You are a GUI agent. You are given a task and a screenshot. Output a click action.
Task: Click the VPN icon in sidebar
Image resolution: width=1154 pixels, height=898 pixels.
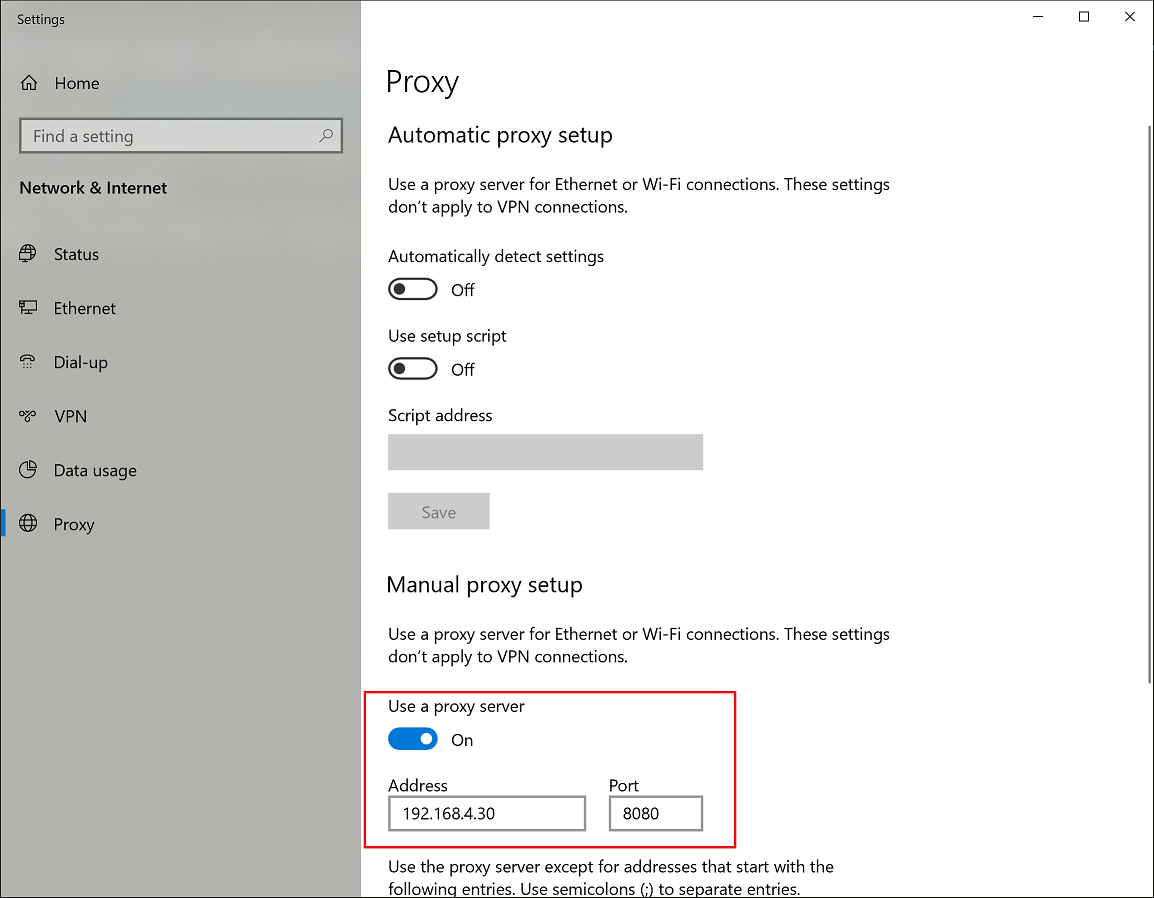tap(28, 416)
